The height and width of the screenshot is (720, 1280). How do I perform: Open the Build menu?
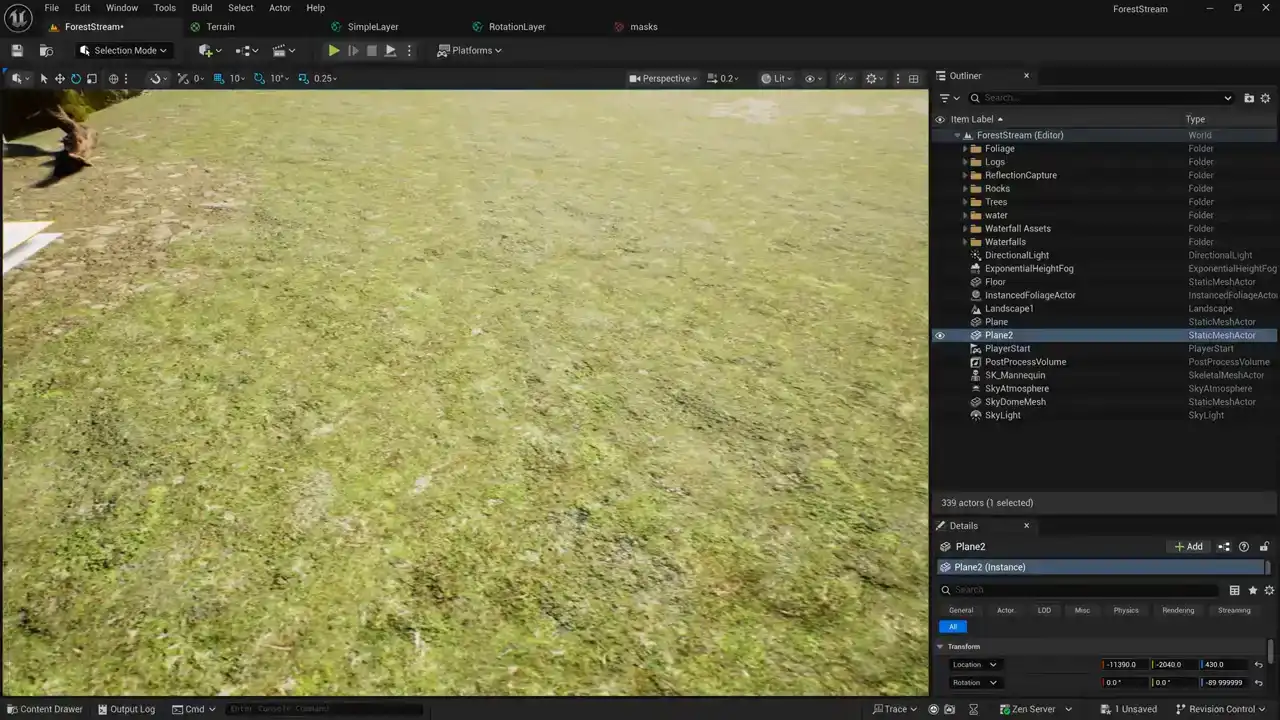202,8
